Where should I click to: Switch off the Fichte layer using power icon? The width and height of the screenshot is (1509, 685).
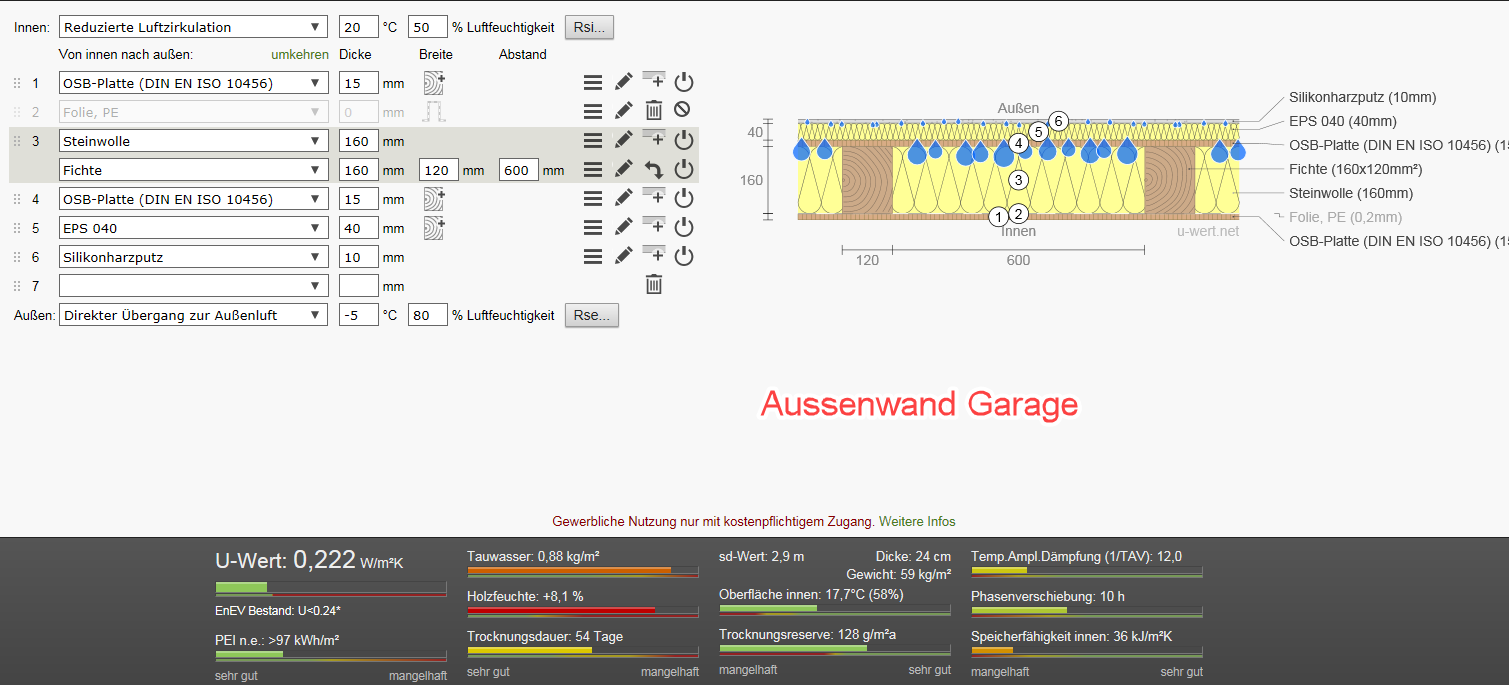(x=683, y=170)
